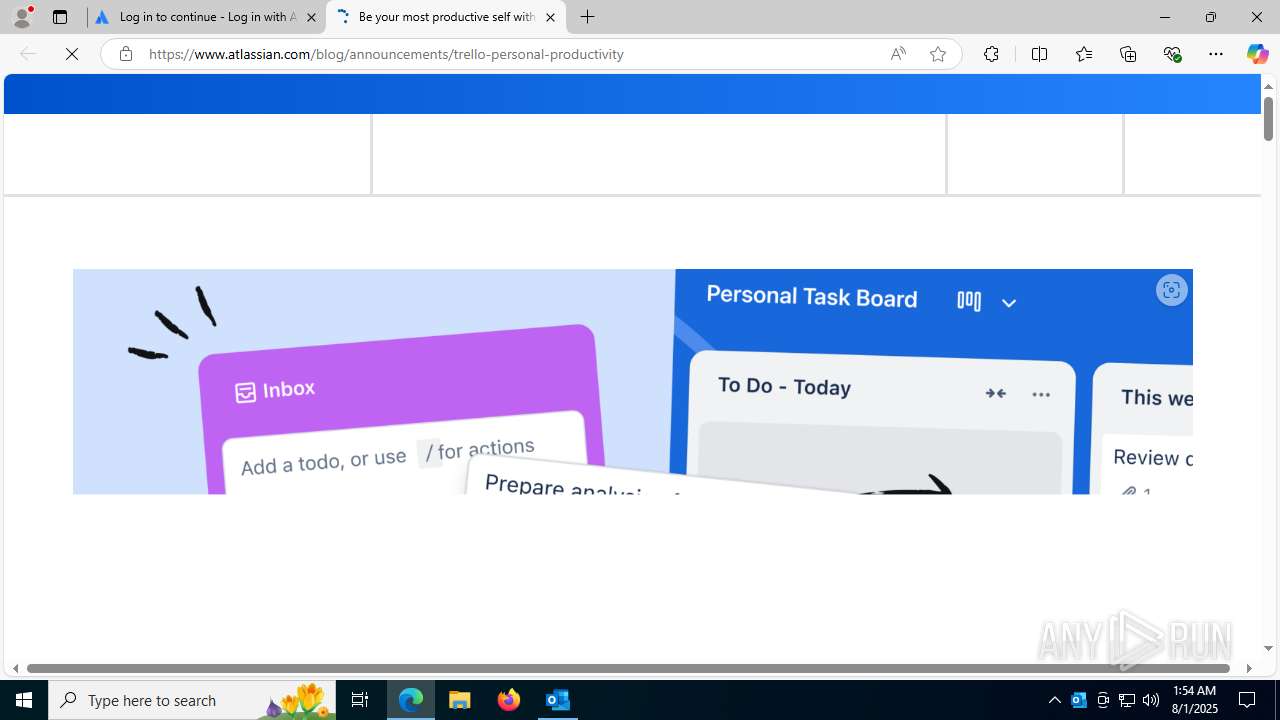Select the 'Be your most productive self' tab

445,17
